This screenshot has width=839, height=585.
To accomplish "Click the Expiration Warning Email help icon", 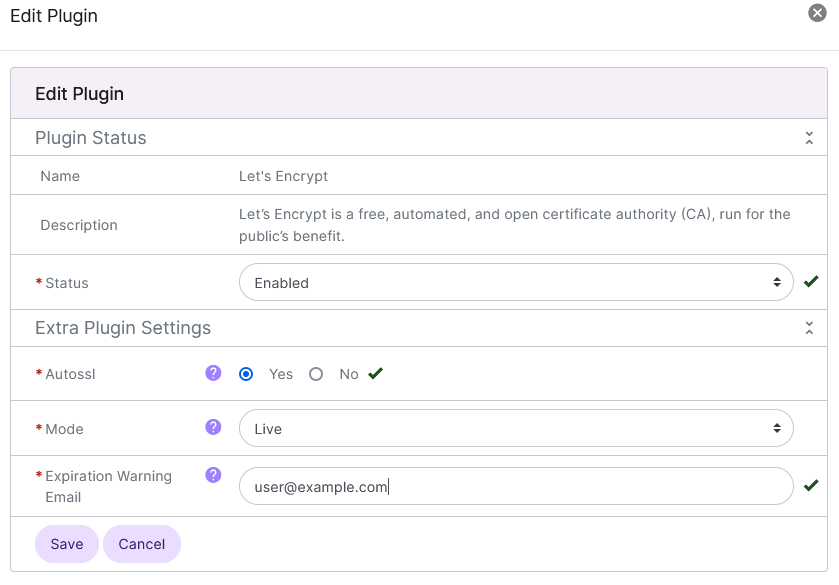I will tap(213, 475).
